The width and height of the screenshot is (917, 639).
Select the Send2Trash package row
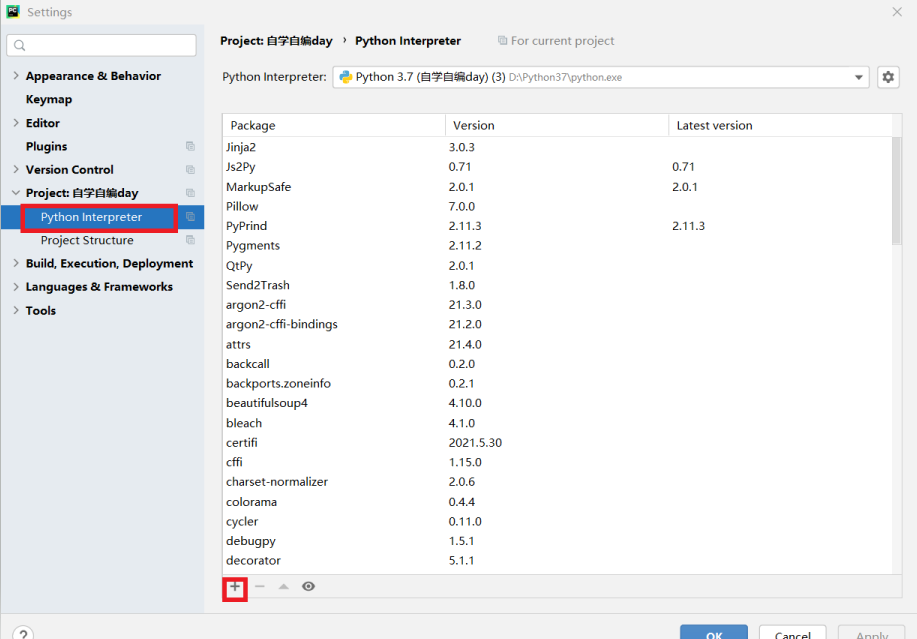point(557,285)
